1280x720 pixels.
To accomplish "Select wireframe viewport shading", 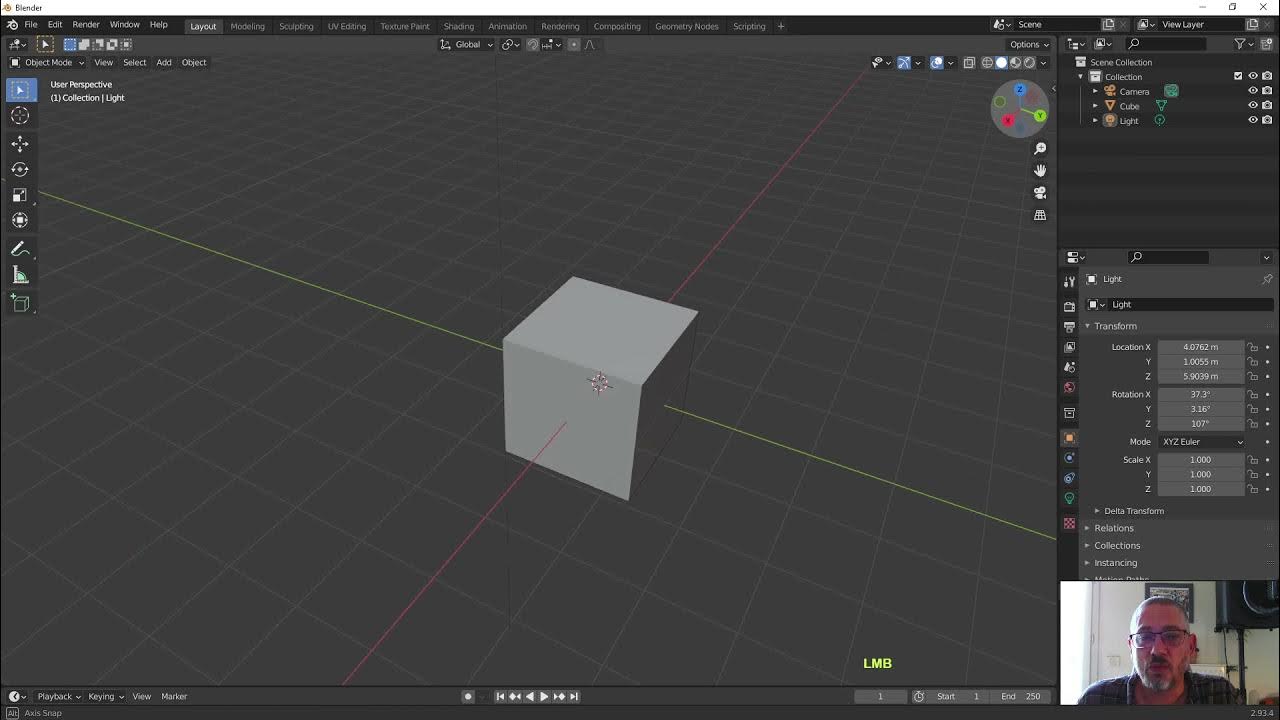I will [987, 62].
